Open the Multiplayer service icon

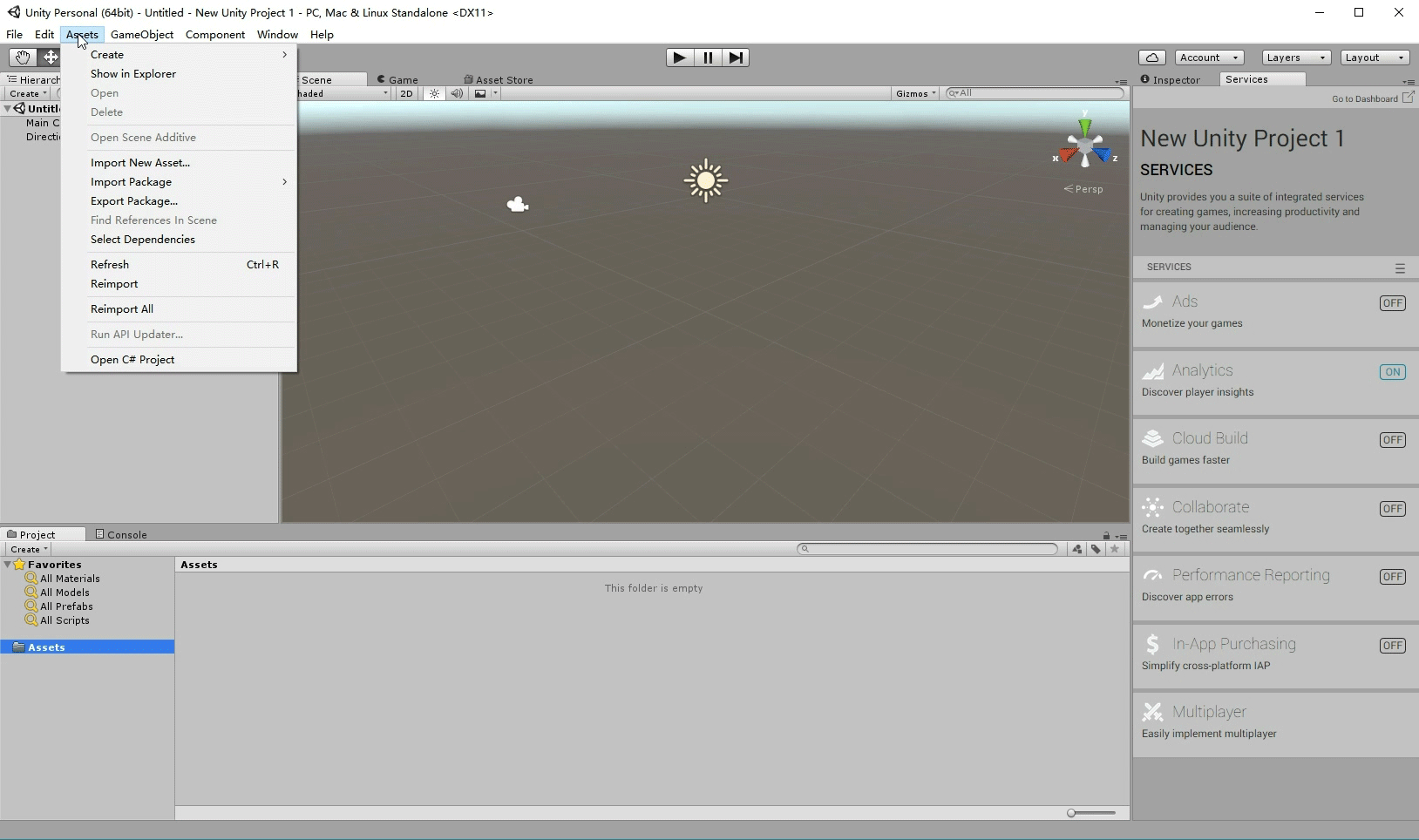click(x=1152, y=712)
